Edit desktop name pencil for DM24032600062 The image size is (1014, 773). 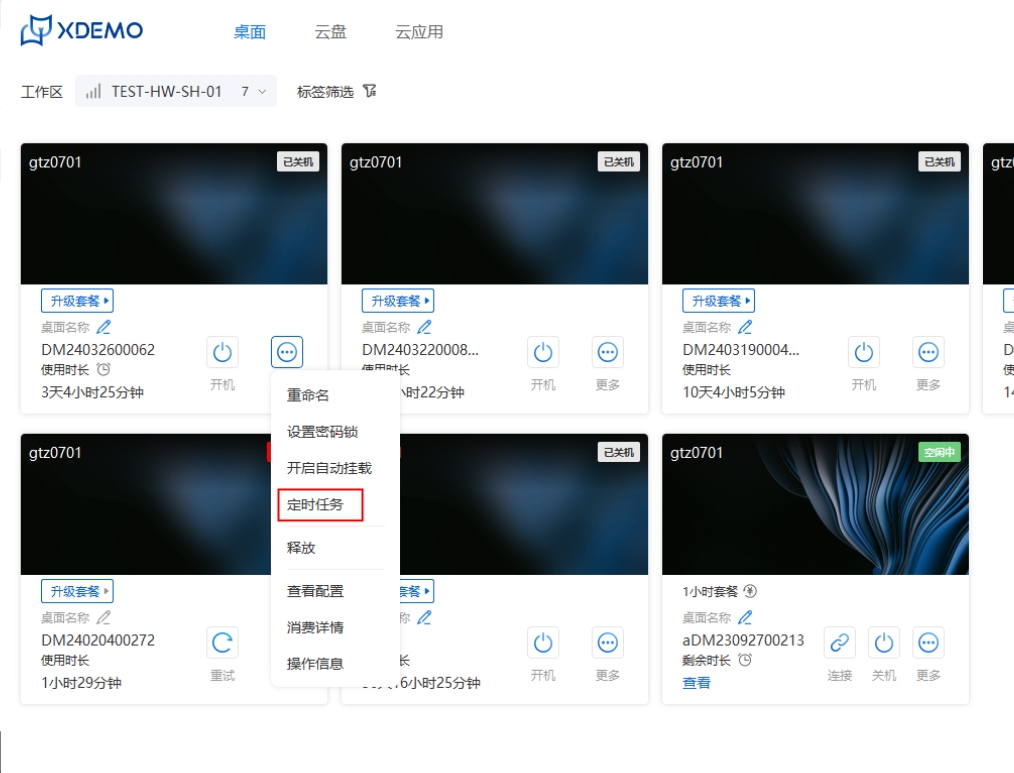click(x=104, y=327)
